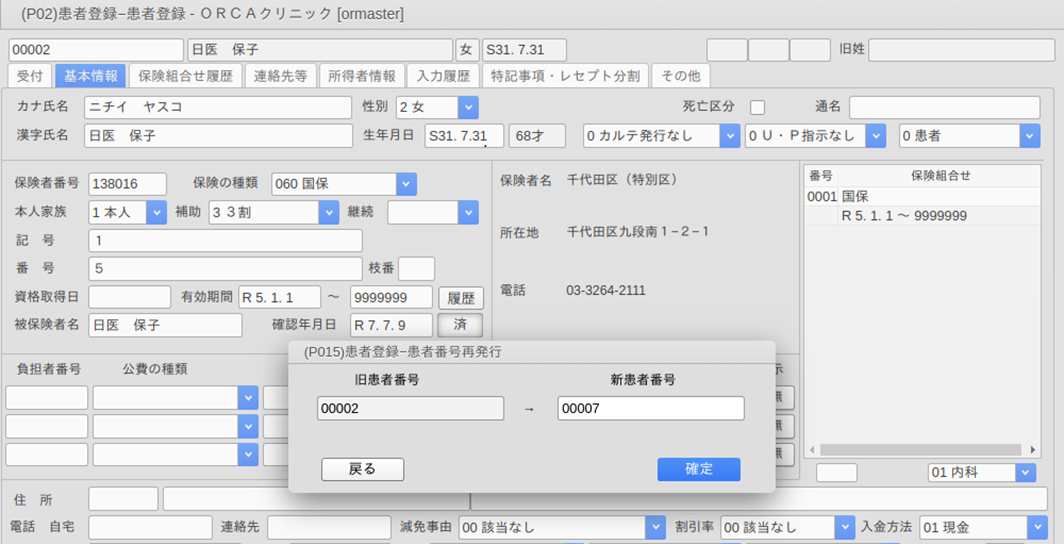Click the 旧患者番号 field showing 00002
The height and width of the screenshot is (544, 1064).
(411, 408)
